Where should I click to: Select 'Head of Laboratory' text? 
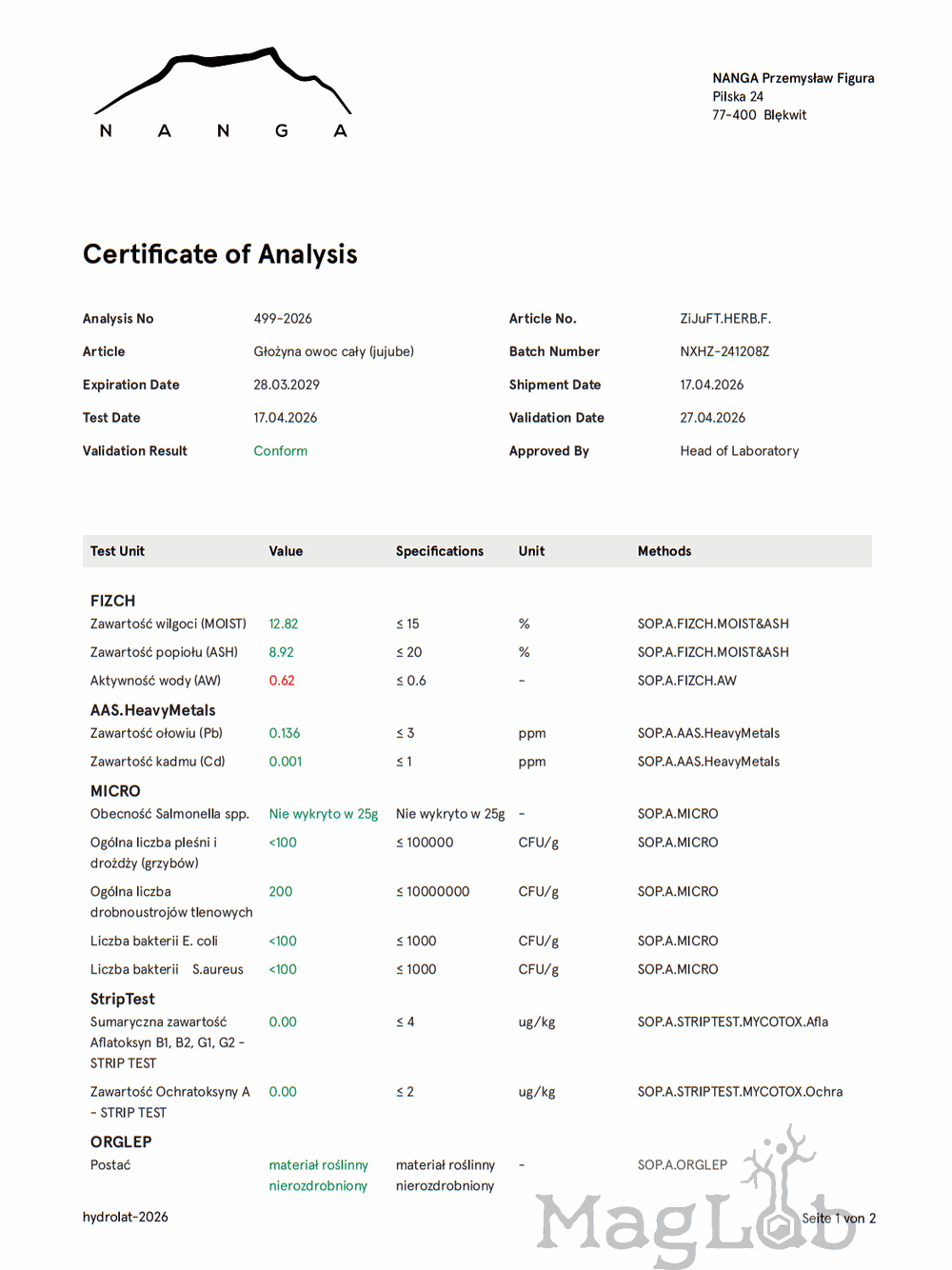[x=739, y=451]
